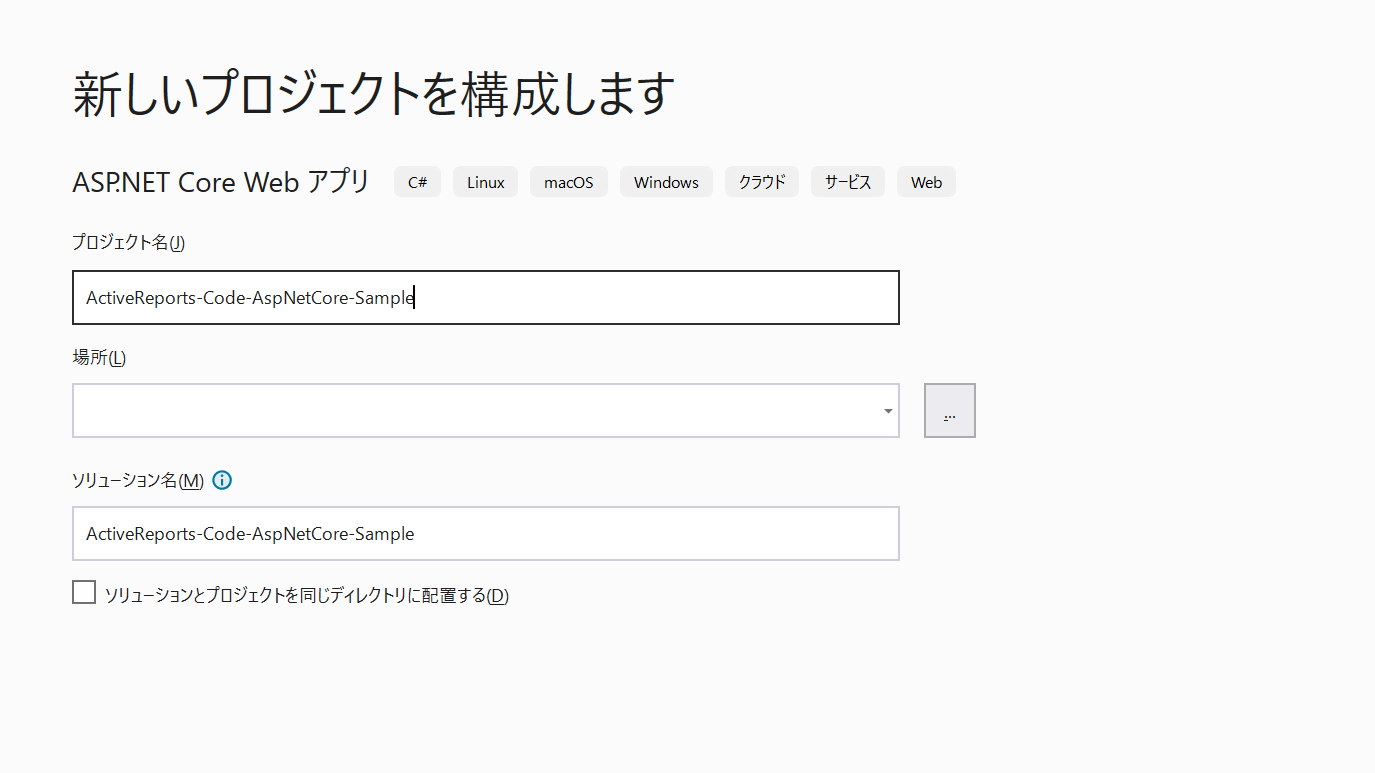Focus the solution name input field

pos(486,534)
